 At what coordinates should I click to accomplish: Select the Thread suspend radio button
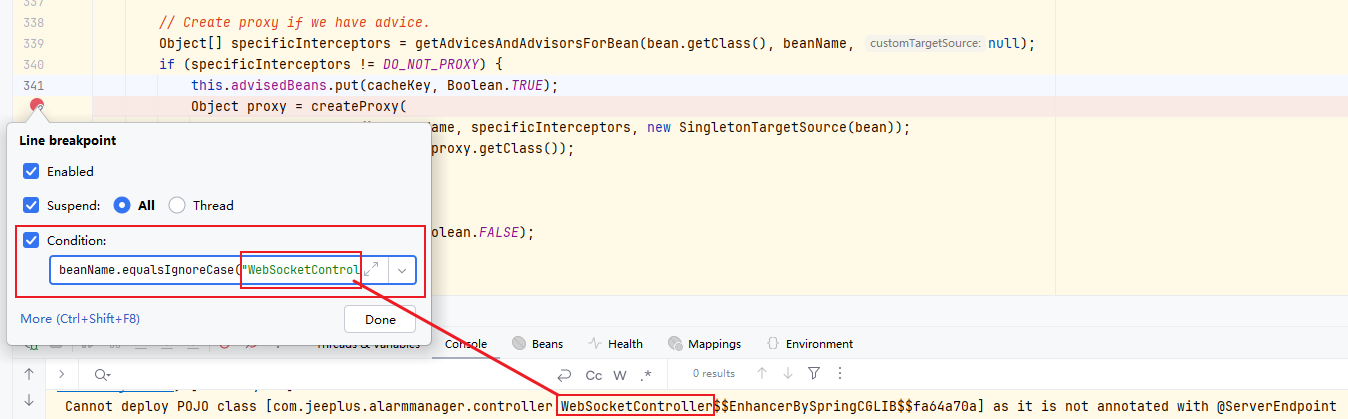pyautogui.click(x=177, y=205)
